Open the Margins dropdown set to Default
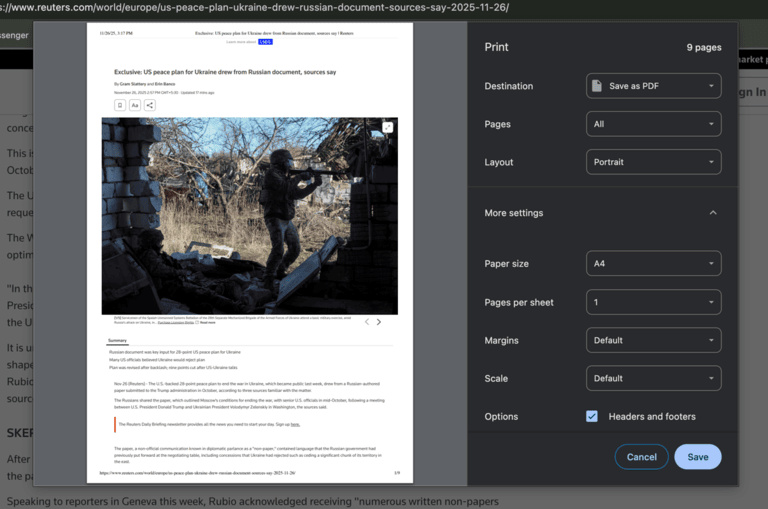The width and height of the screenshot is (768, 509). click(653, 340)
